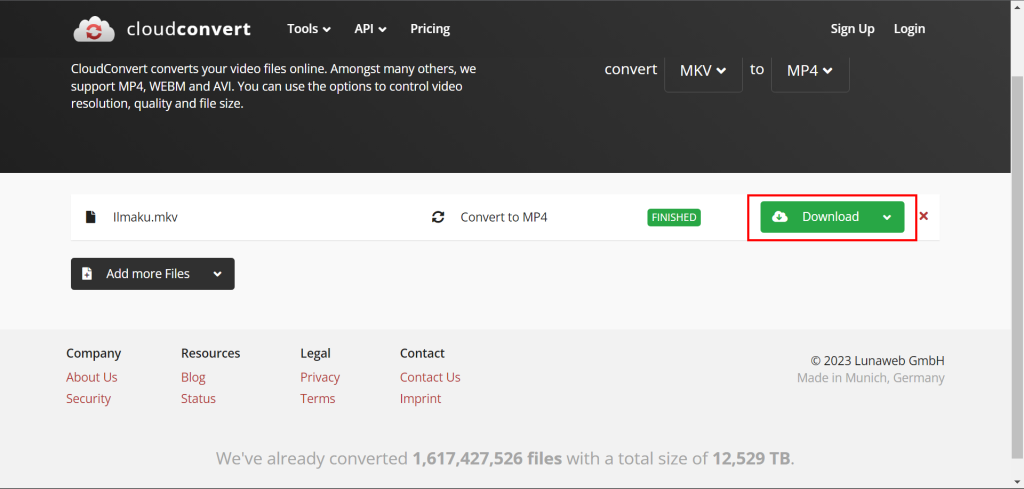Expand the Download button dropdown arrow

click(887, 217)
